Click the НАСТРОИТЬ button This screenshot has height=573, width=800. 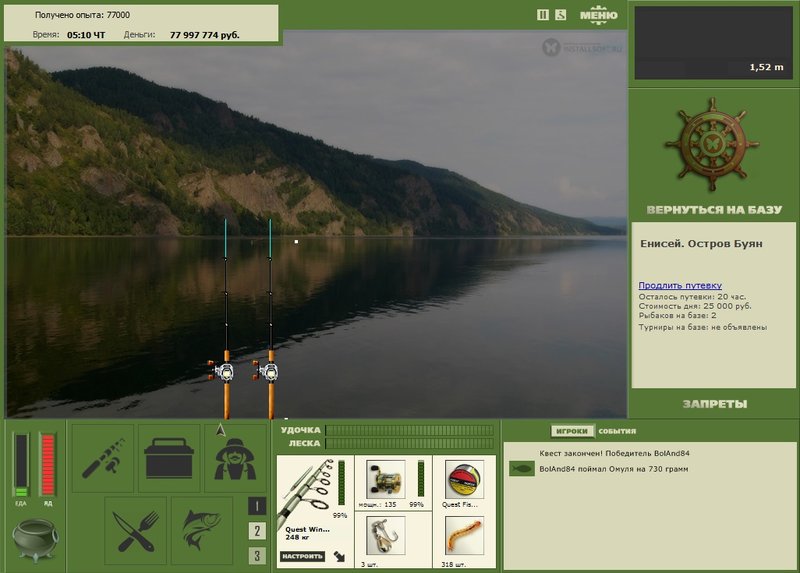coord(303,556)
